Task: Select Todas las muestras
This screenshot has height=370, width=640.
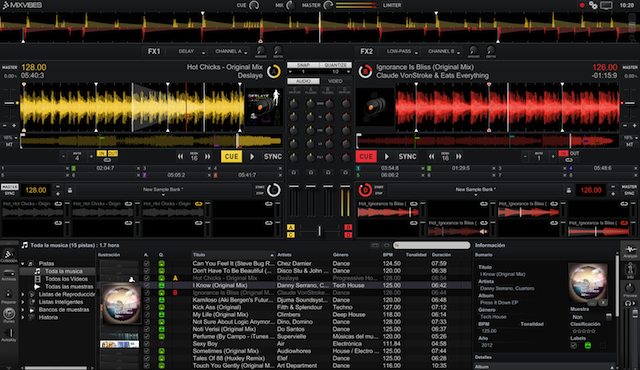Action: click(69, 287)
